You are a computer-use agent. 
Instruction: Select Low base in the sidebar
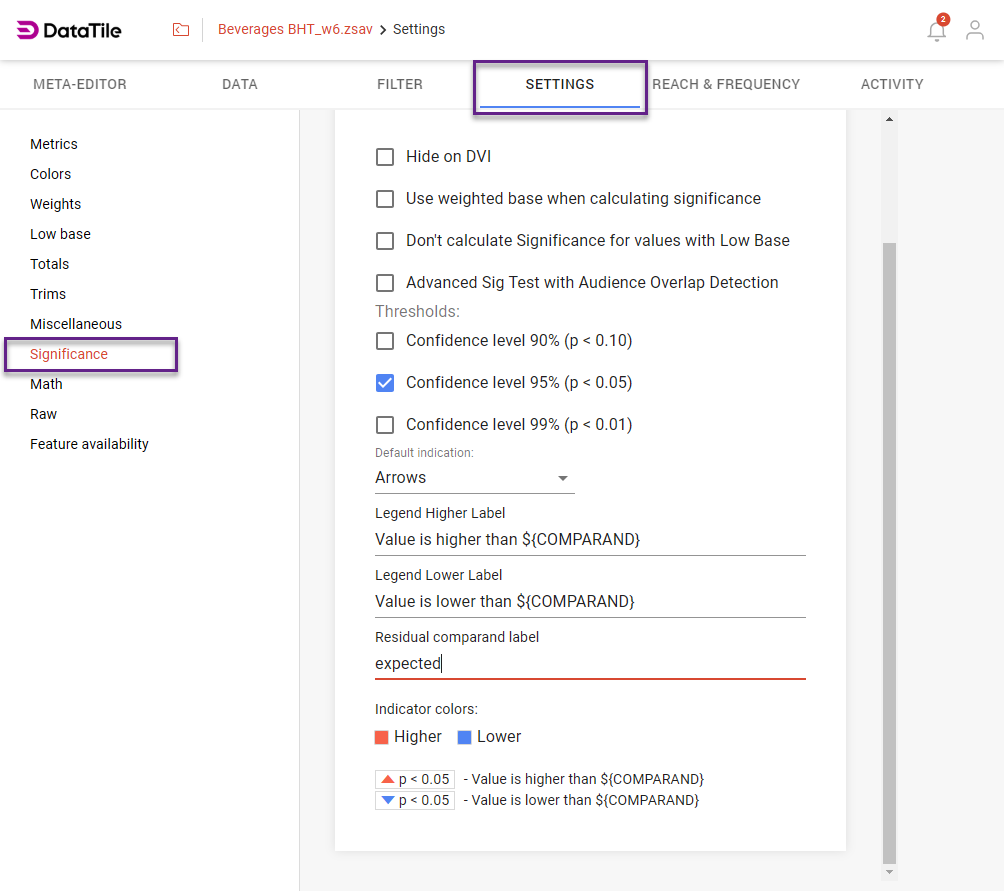[x=60, y=234]
